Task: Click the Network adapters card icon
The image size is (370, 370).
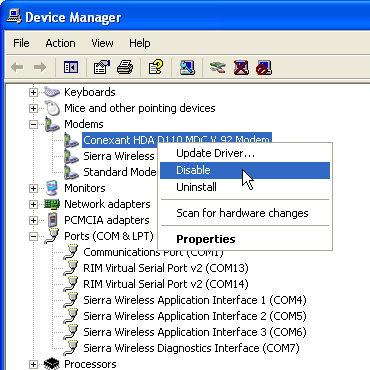Action: pyautogui.click(x=52, y=204)
